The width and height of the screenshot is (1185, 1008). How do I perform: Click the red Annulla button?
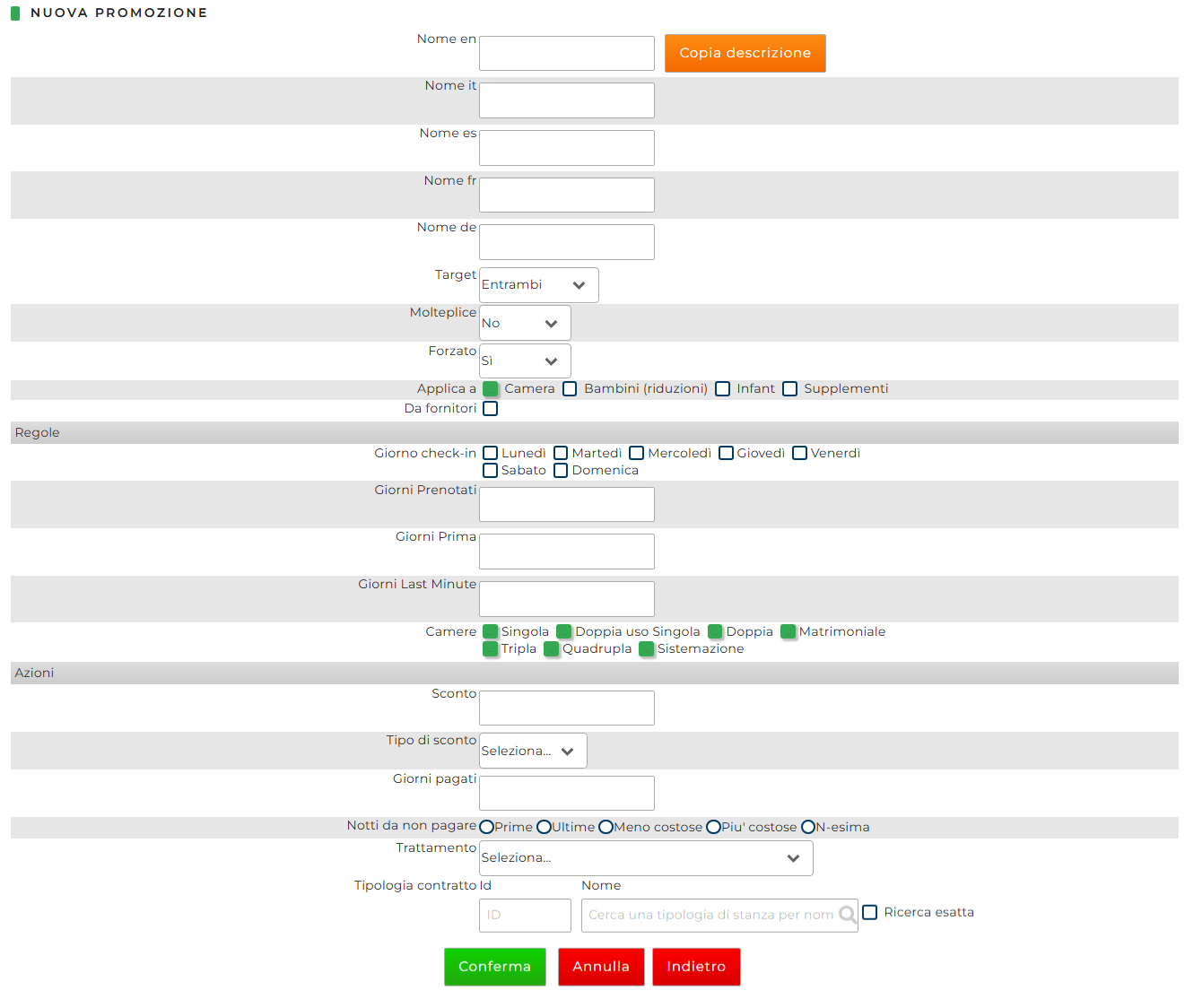tap(600, 967)
